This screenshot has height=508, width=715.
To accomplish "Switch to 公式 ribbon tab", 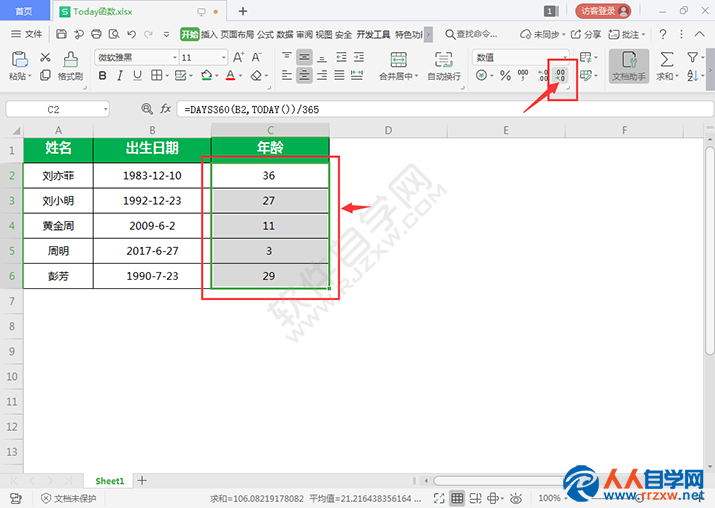I will pos(265,35).
